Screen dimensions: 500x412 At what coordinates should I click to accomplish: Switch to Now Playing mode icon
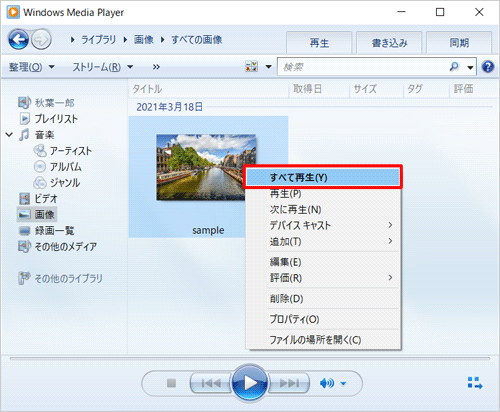475,383
